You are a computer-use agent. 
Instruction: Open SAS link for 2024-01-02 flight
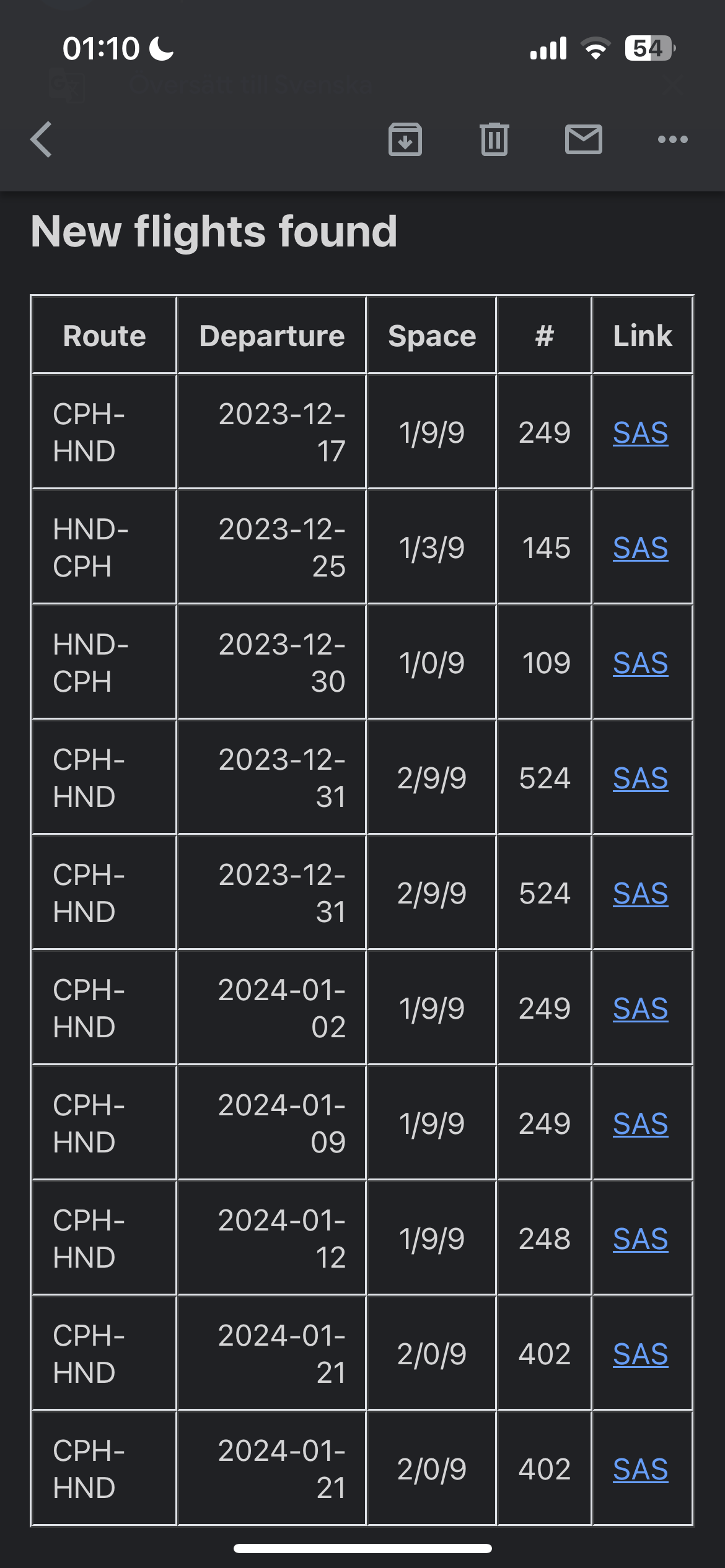640,1009
